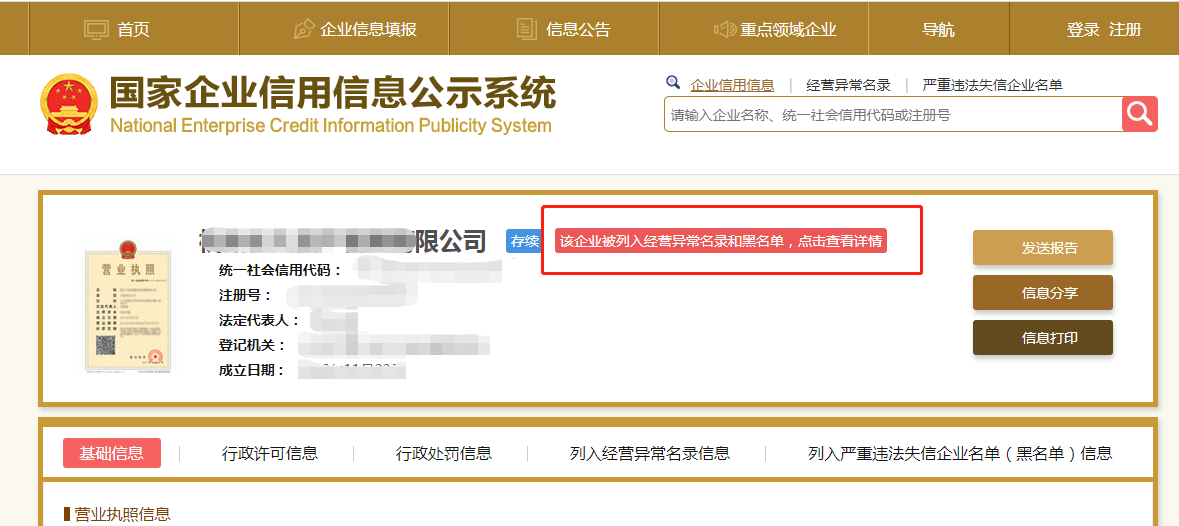
Task: Click the 信息分享 button
Action: click(x=1043, y=292)
